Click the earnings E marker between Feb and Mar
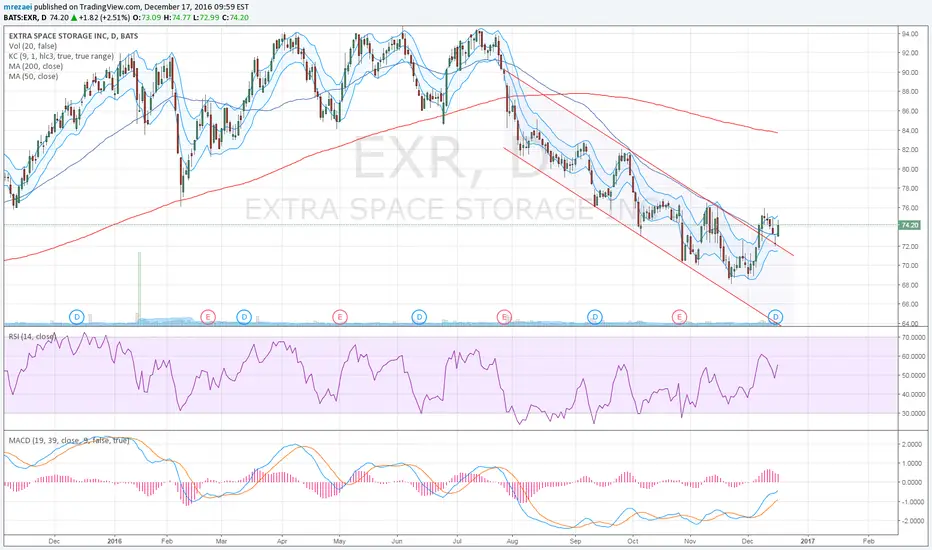 (x=207, y=317)
